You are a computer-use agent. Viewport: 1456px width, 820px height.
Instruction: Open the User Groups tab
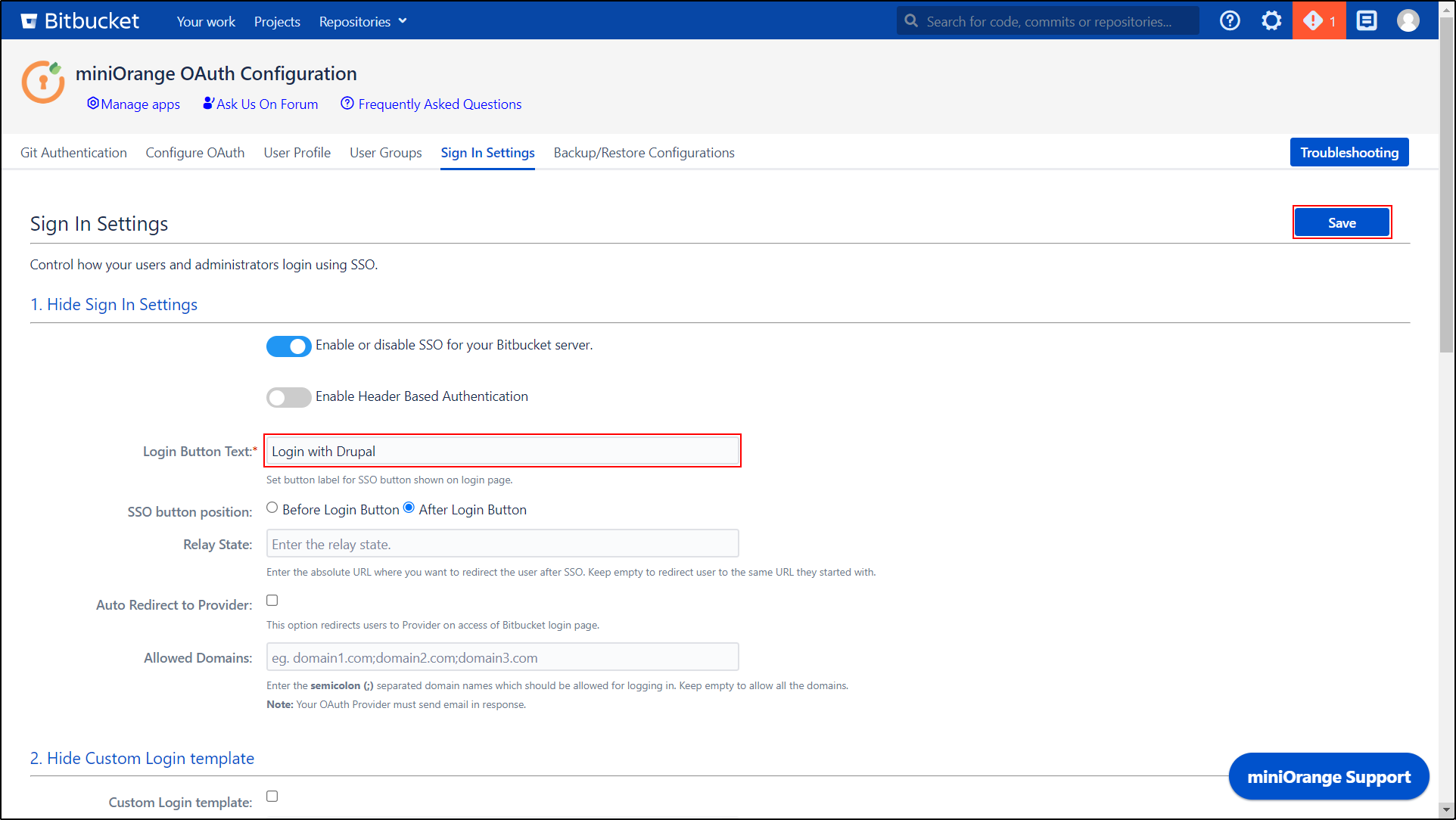click(385, 153)
